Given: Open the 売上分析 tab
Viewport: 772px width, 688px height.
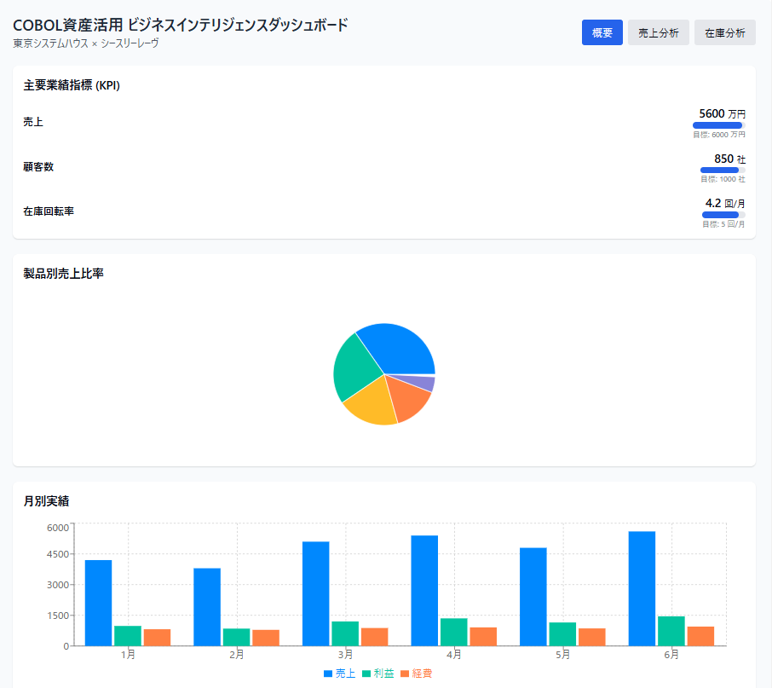Looking at the screenshot, I should click(x=658, y=33).
